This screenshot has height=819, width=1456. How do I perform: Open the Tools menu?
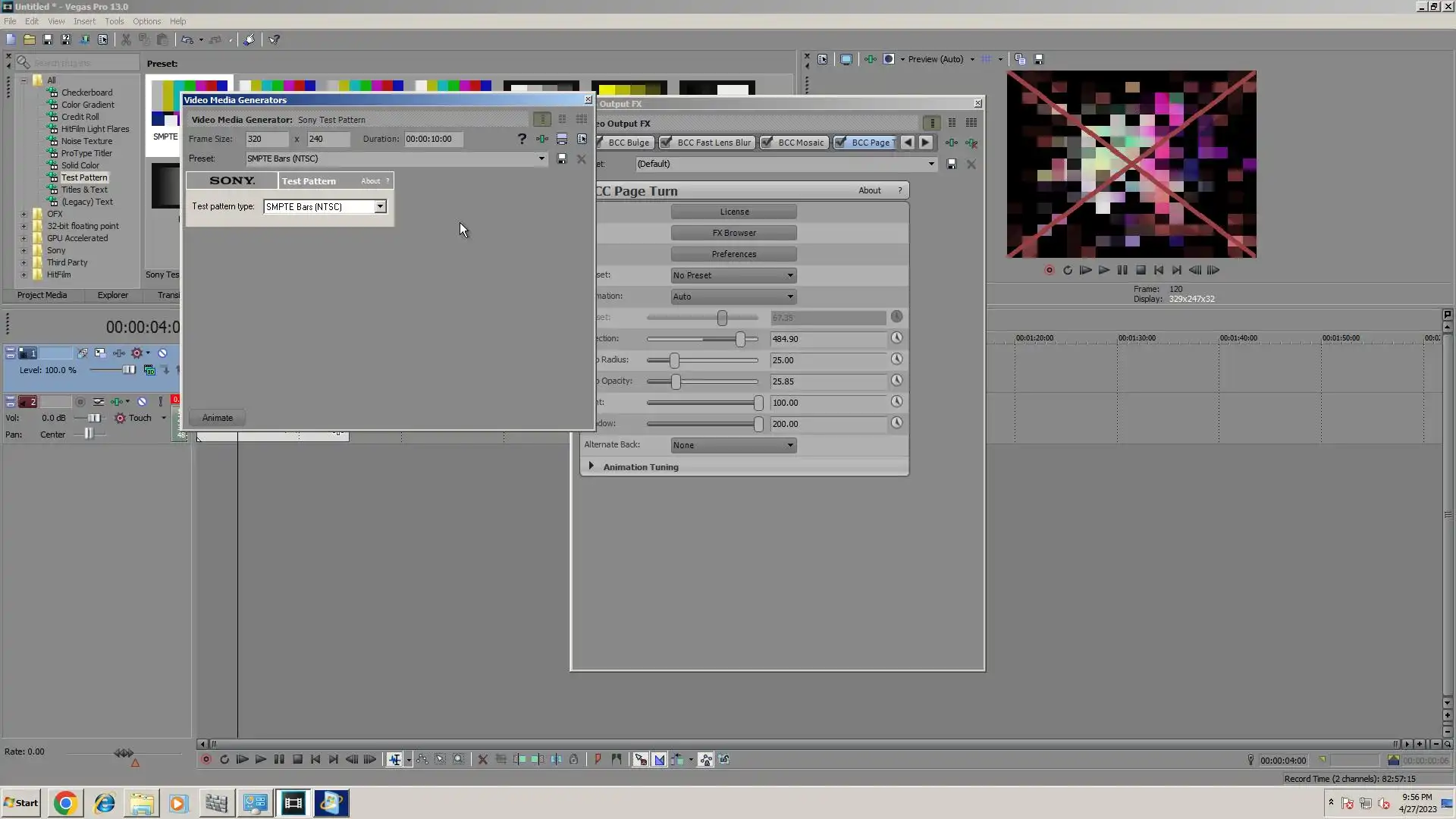coord(114,21)
